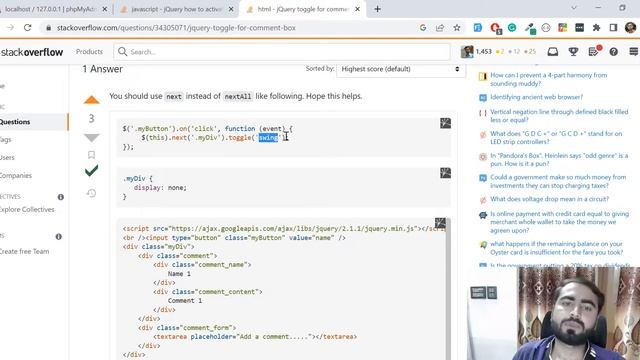
Task: Click the icon on the .myDiv CSS code block
Action: (445, 173)
